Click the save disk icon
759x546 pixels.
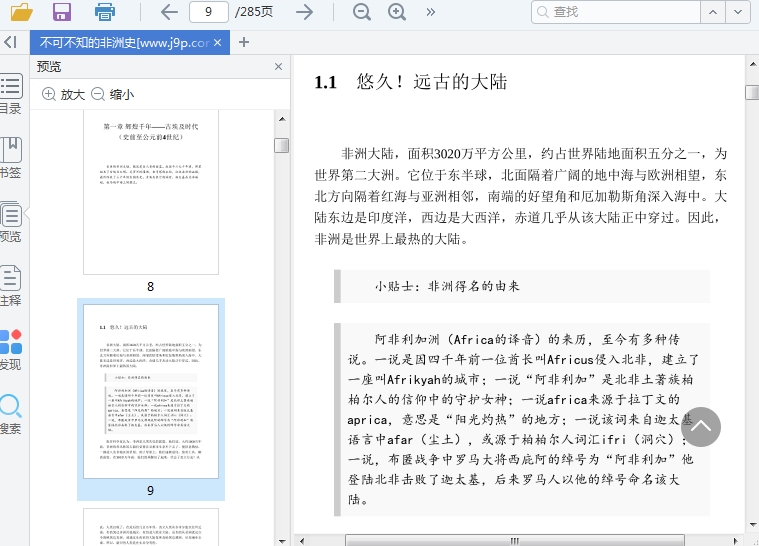click(x=62, y=12)
